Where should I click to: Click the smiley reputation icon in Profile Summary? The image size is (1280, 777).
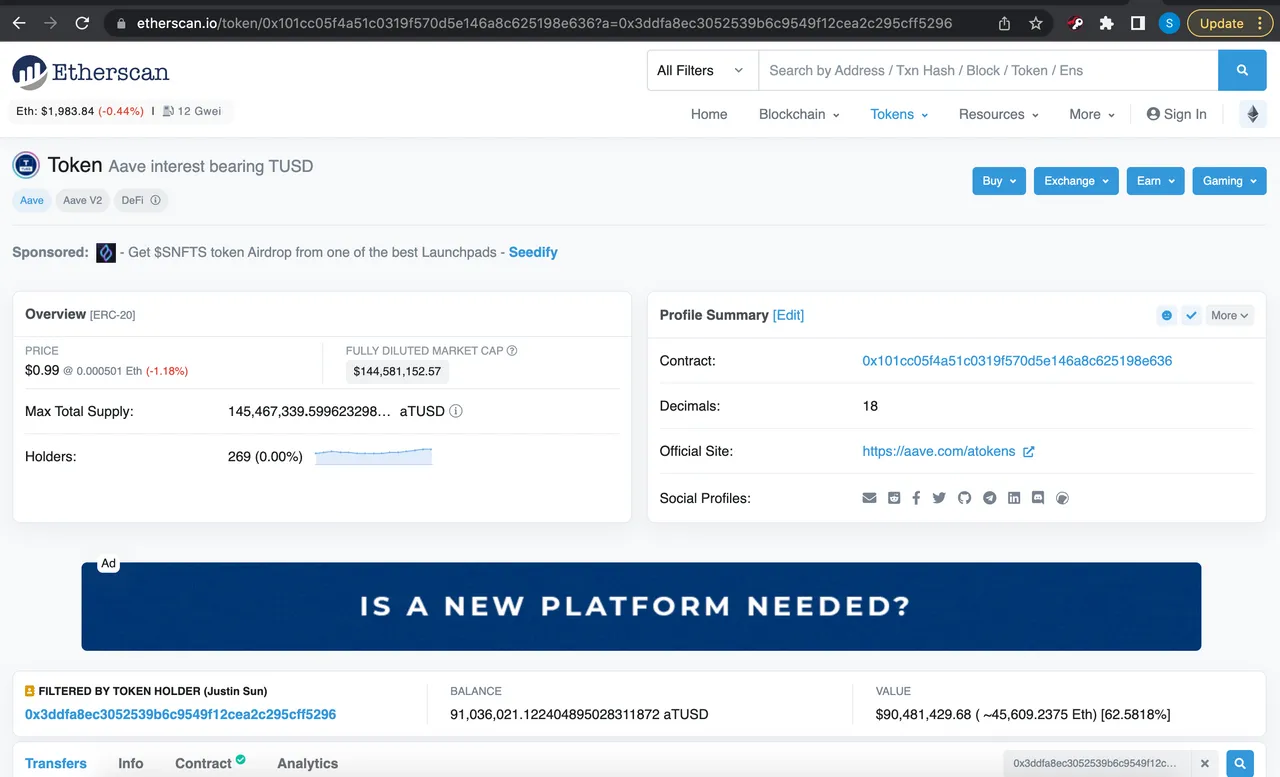pyautogui.click(x=1166, y=315)
